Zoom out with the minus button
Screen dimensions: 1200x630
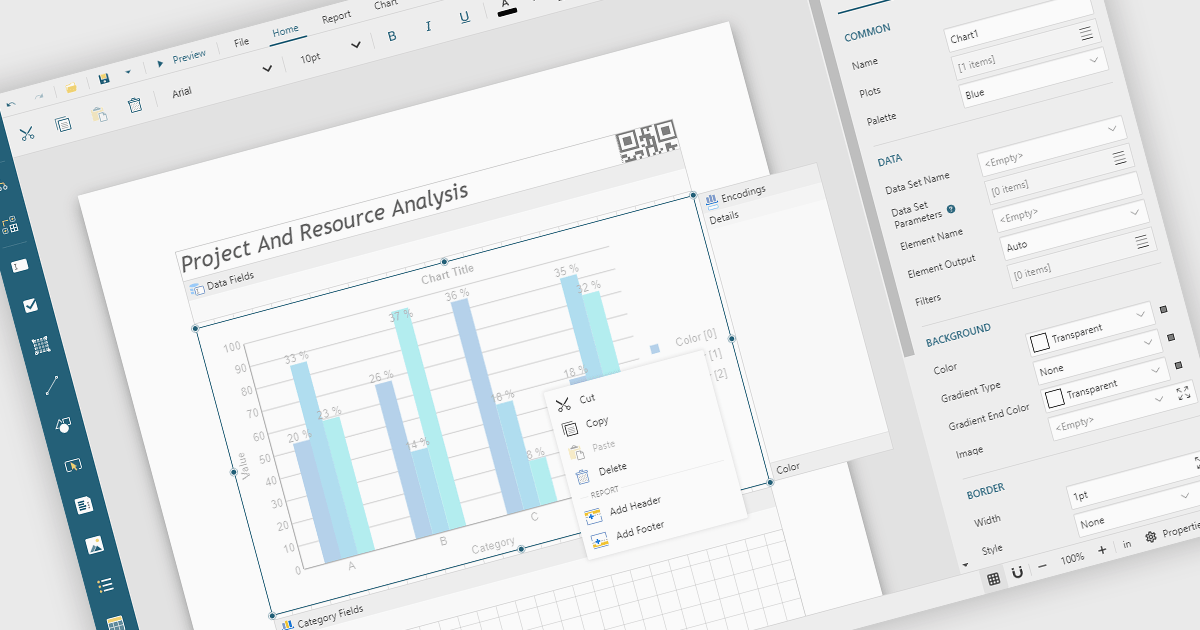pyautogui.click(x=1042, y=565)
